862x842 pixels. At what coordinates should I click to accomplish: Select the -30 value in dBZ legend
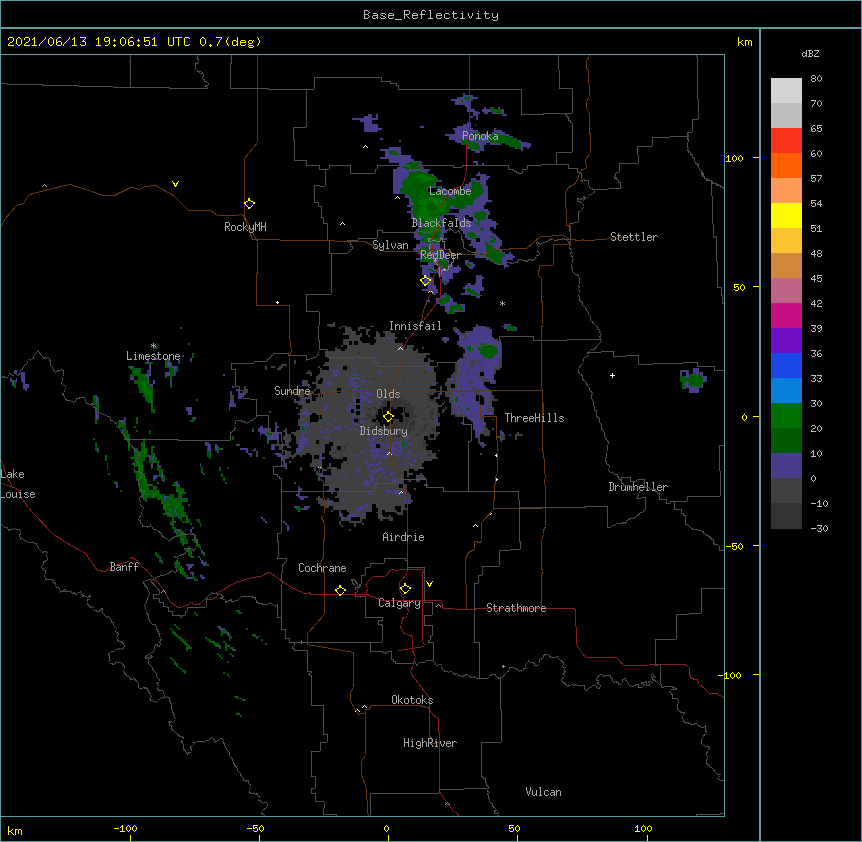819,529
